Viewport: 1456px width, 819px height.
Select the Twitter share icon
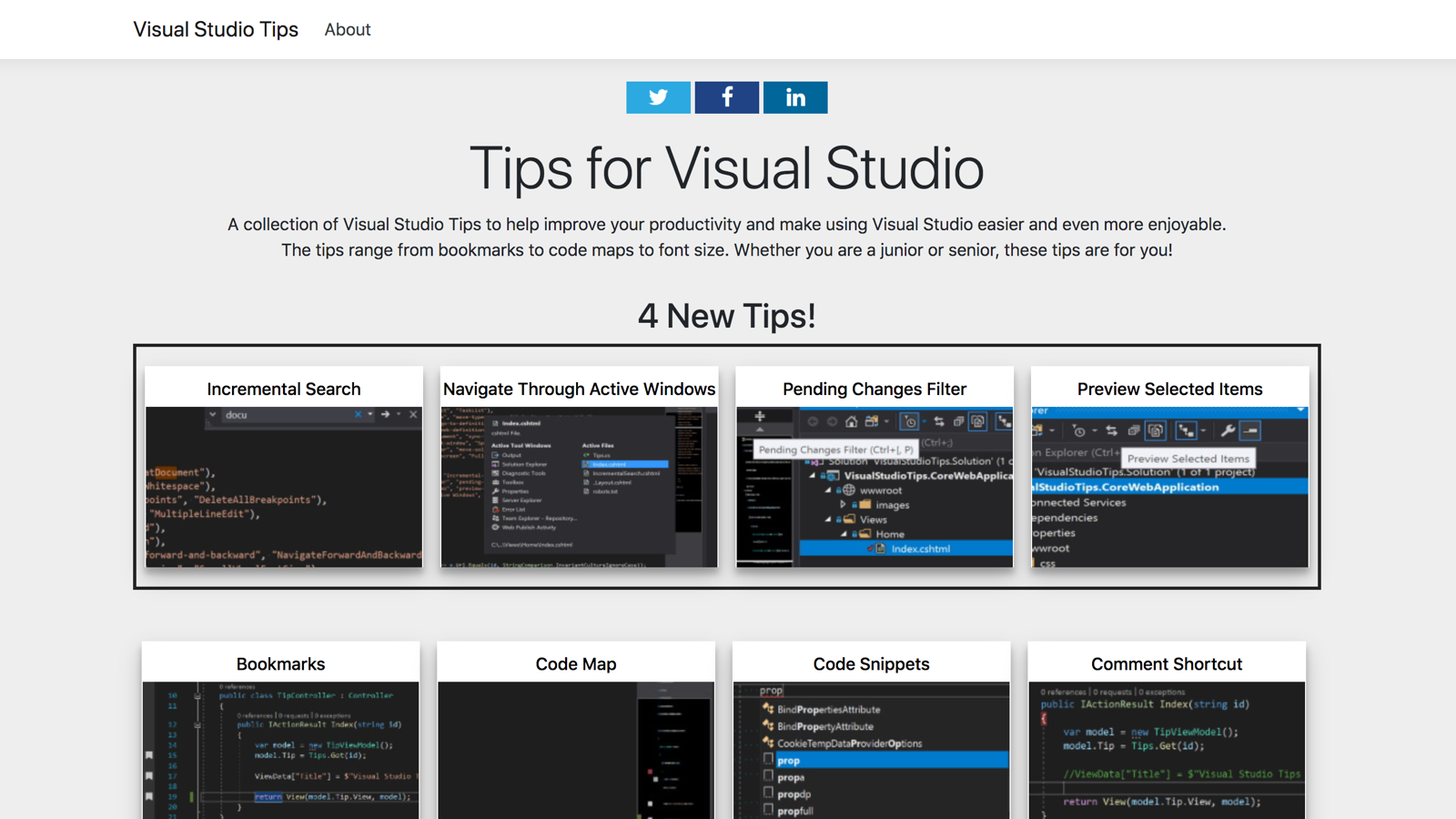point(658,97)
